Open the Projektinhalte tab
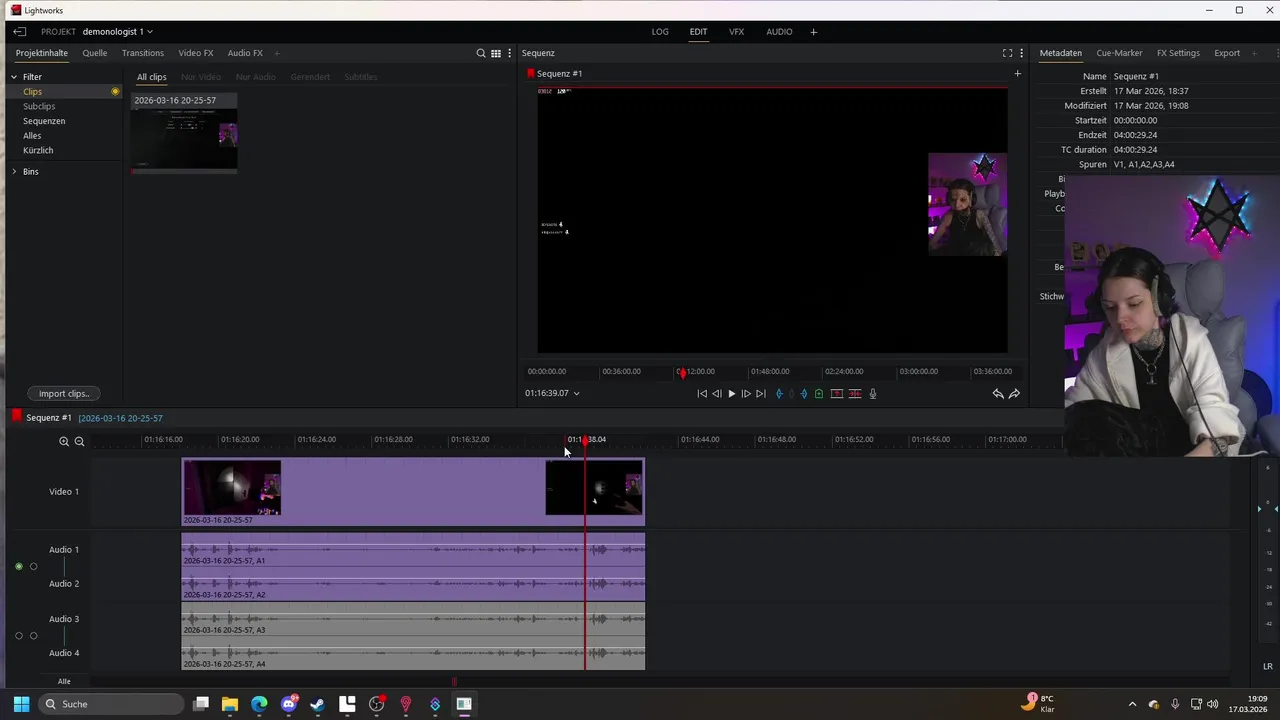Image resolution: width=1280 pixels, height=720 pixels. click(42, 53)
